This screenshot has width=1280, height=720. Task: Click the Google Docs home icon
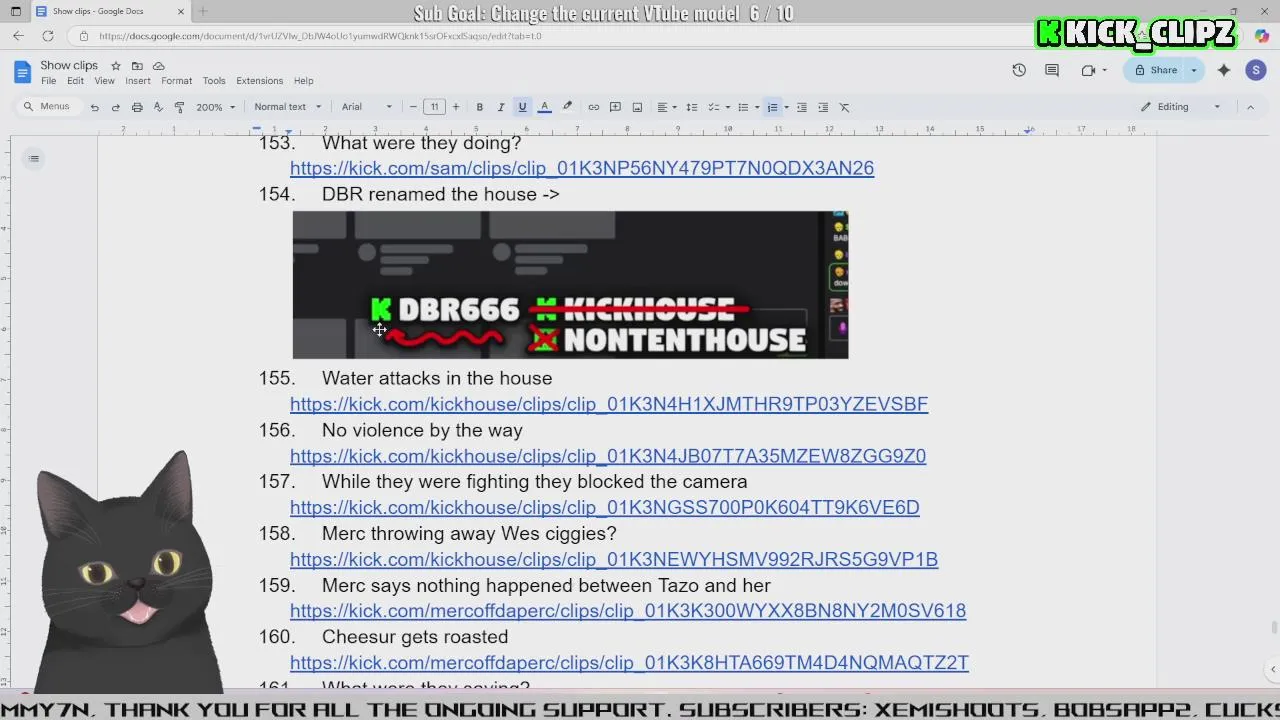[22, 72]
